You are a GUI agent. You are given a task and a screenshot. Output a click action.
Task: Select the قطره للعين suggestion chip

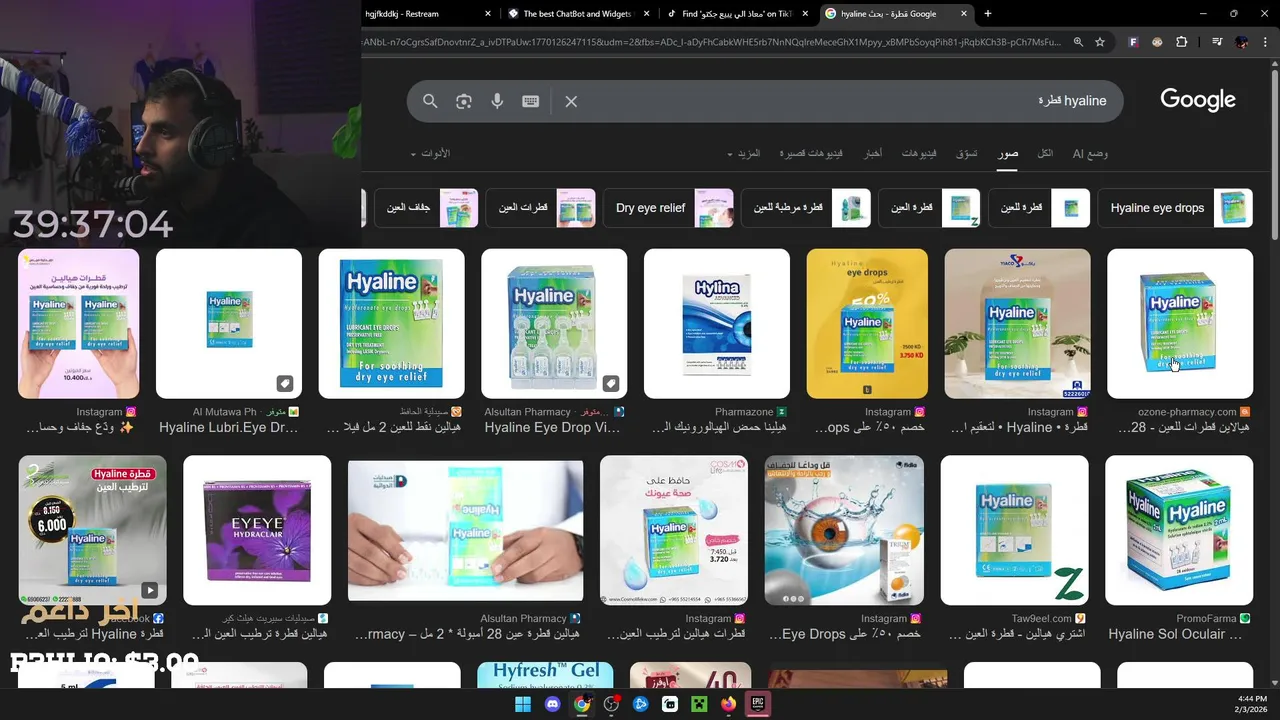coord(1039,208)
